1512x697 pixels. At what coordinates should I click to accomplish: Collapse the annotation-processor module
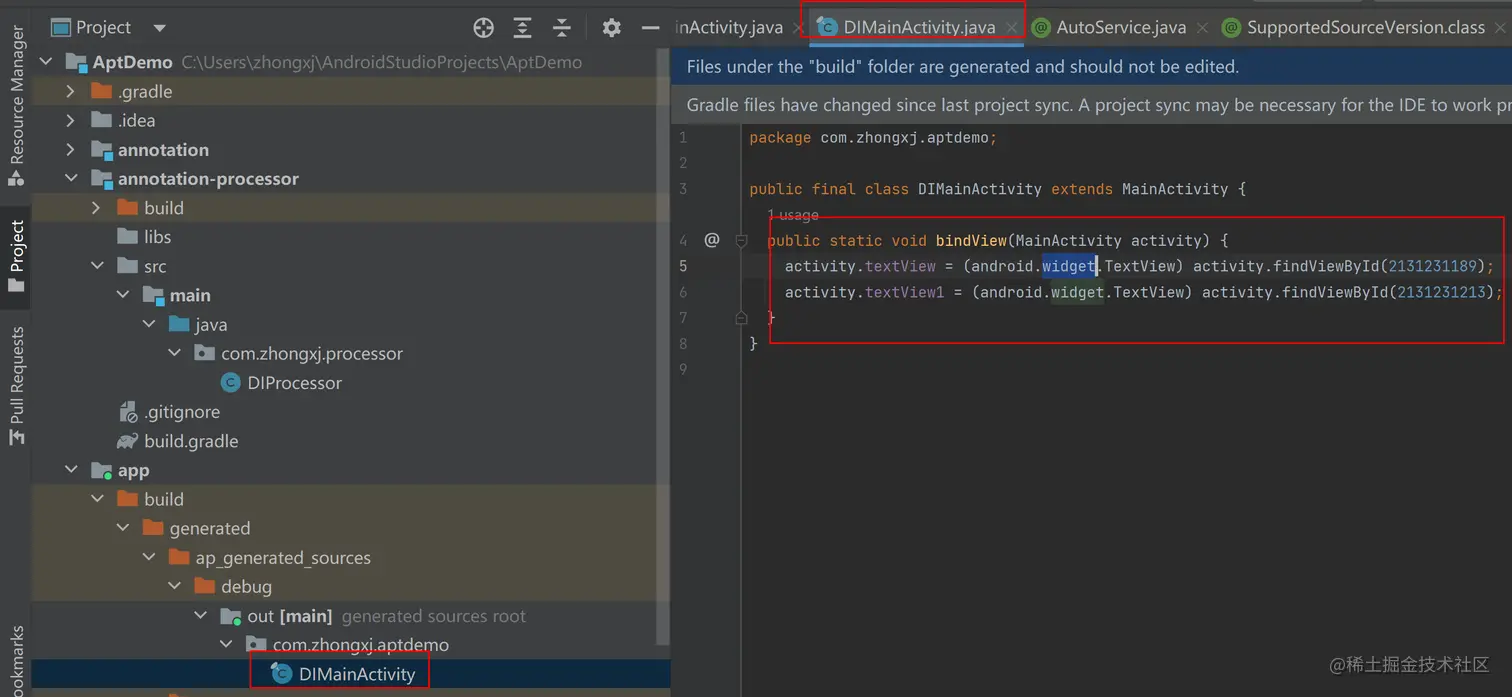[x=71, y=179]
